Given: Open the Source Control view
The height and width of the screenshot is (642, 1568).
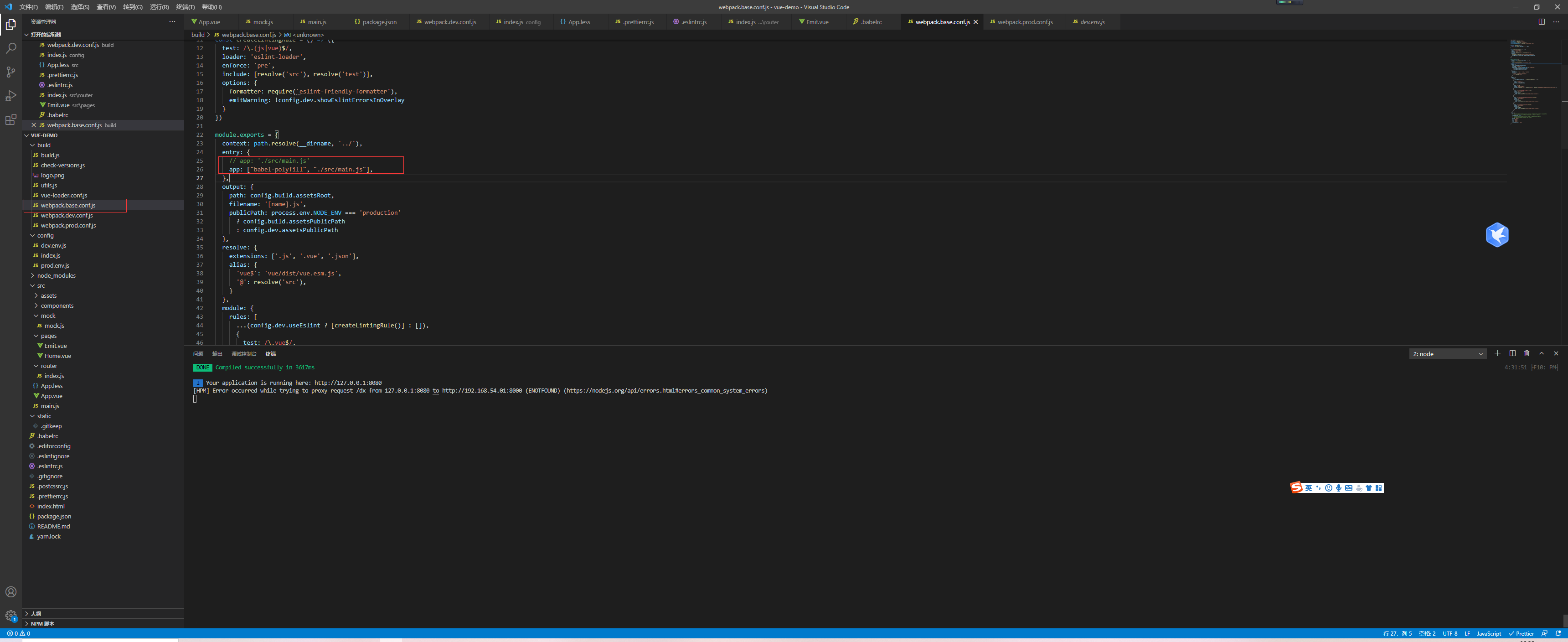Looking at the screenshot, I should tap(10, 72).
